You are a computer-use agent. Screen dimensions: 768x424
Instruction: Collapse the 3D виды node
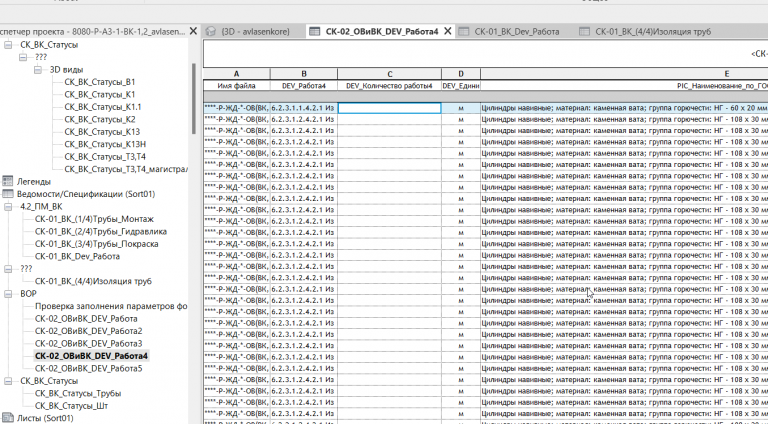pos(38,70)
